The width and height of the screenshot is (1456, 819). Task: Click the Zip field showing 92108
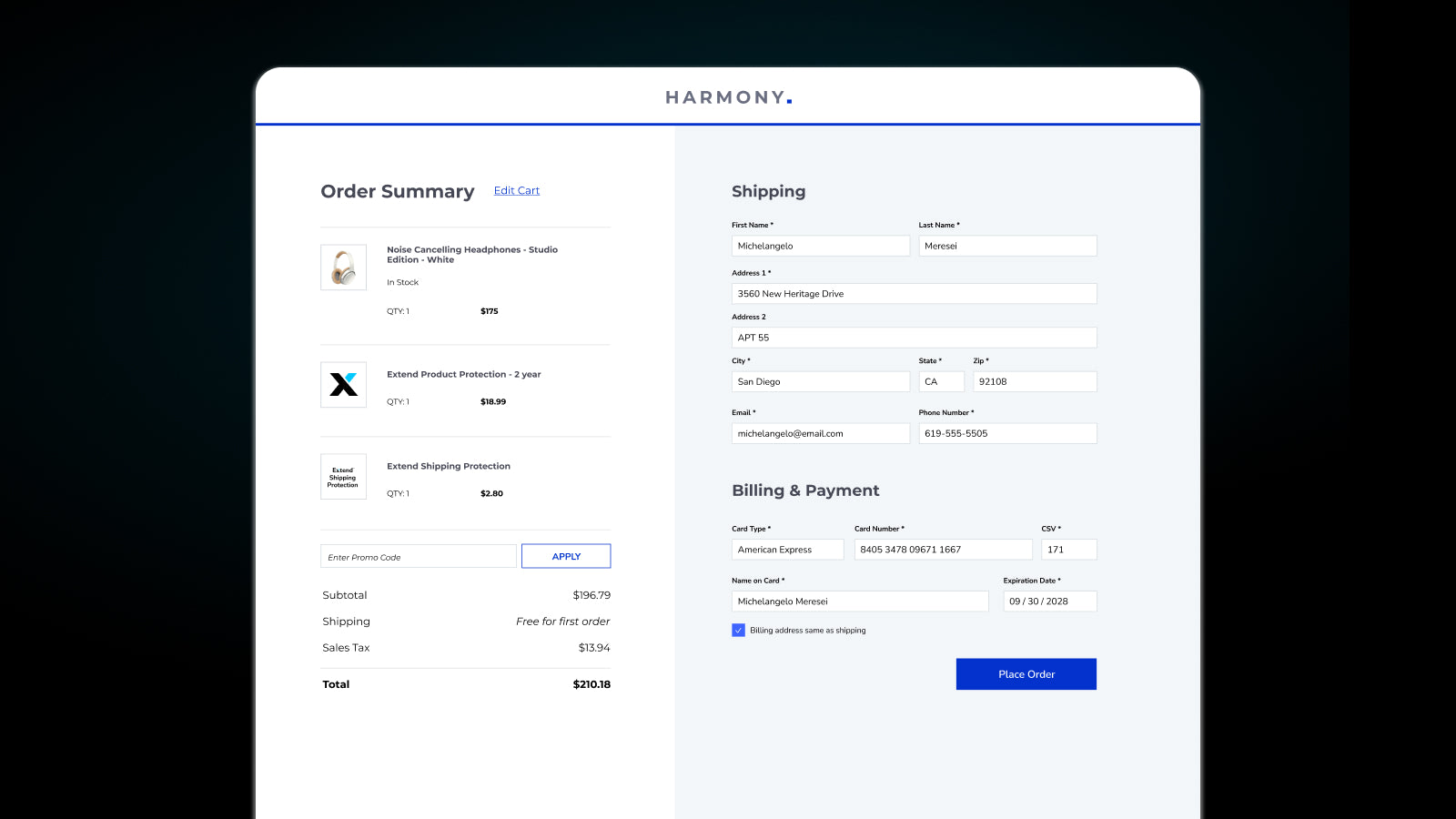coord(1035,381)
